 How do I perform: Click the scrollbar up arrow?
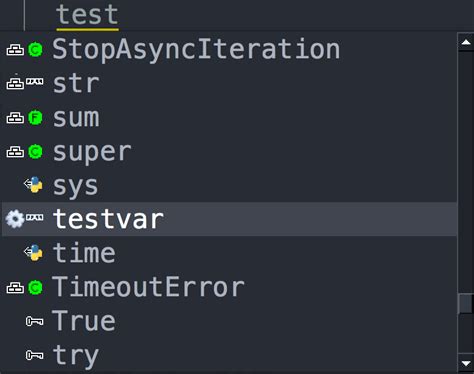click(x=466, y=42)
